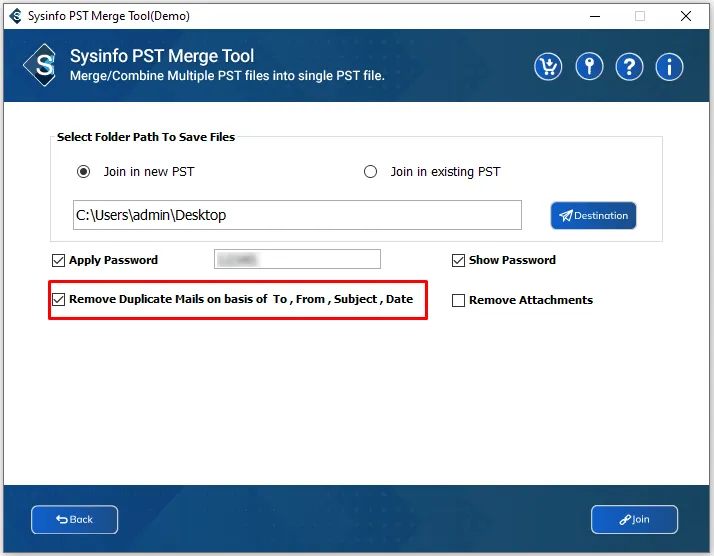714x556 pixels.
Task: Click the 'Merge/Combine Multiple PST files' subtitle
Action: point(227,76)
